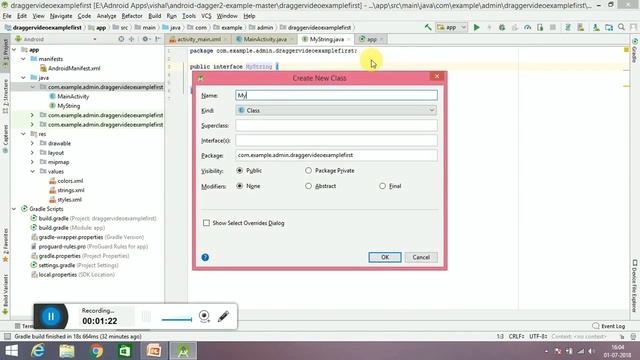Select Final modifier radio button
The height and width of the screenshot is (360, 640).
coord(382,186)
